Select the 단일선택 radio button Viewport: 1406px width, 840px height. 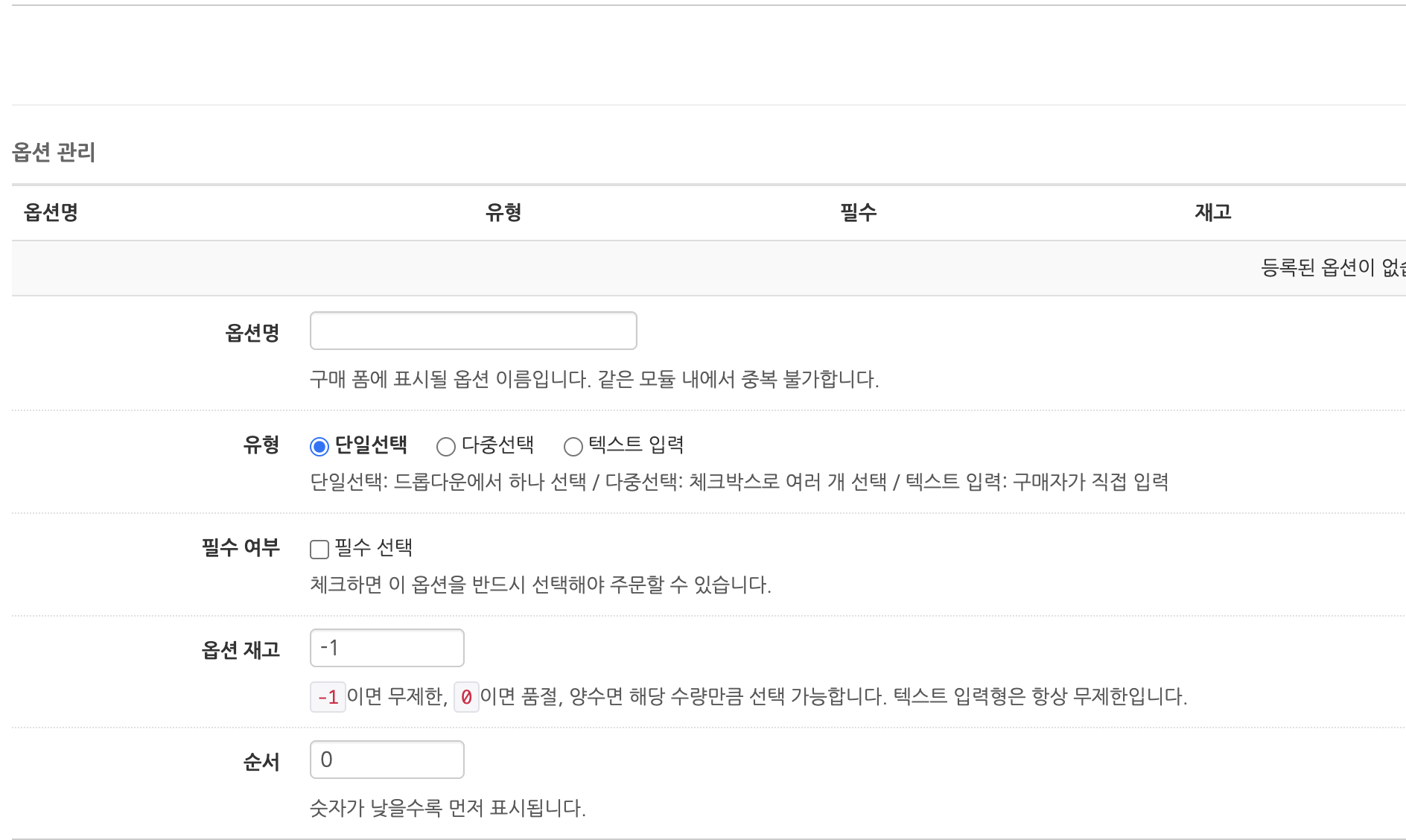pyautogui.click(x=319, y=445)
